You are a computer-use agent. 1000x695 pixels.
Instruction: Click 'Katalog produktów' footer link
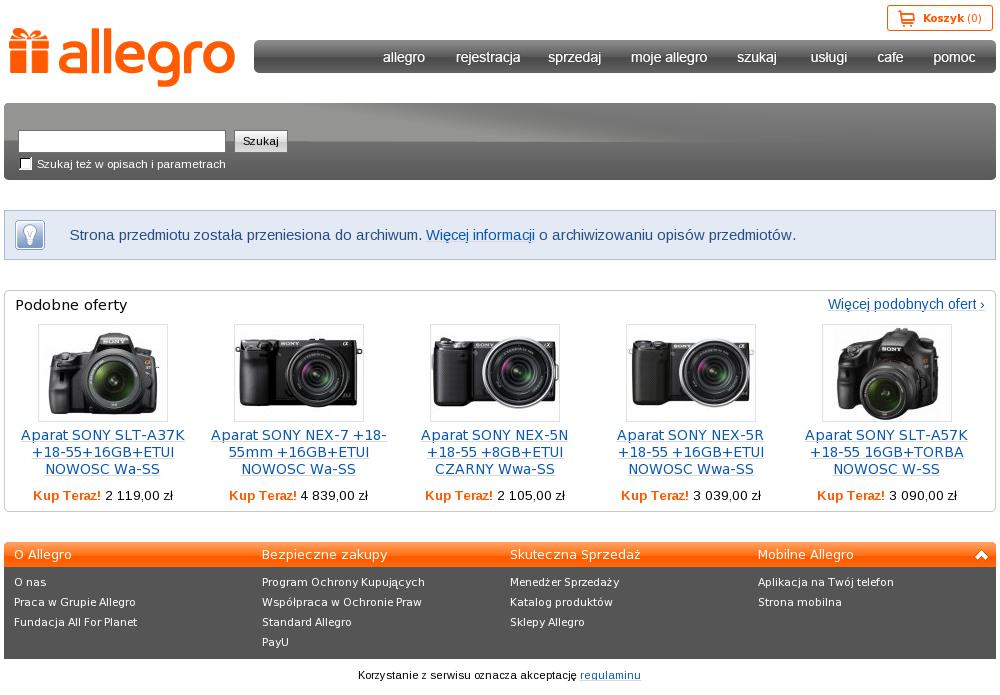pos(561,602)
